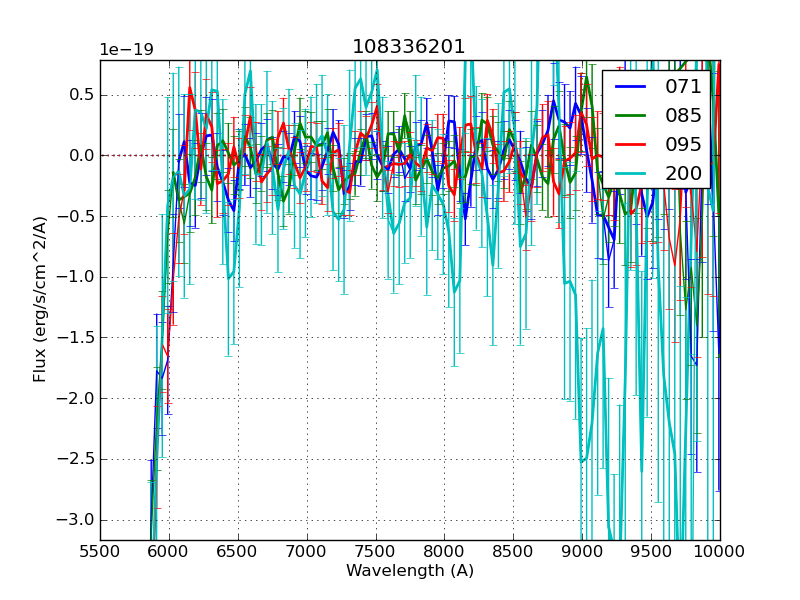The image size is (800, 600).
Task: Click the 6500 x-axis tick label
Action: point(238,551)
